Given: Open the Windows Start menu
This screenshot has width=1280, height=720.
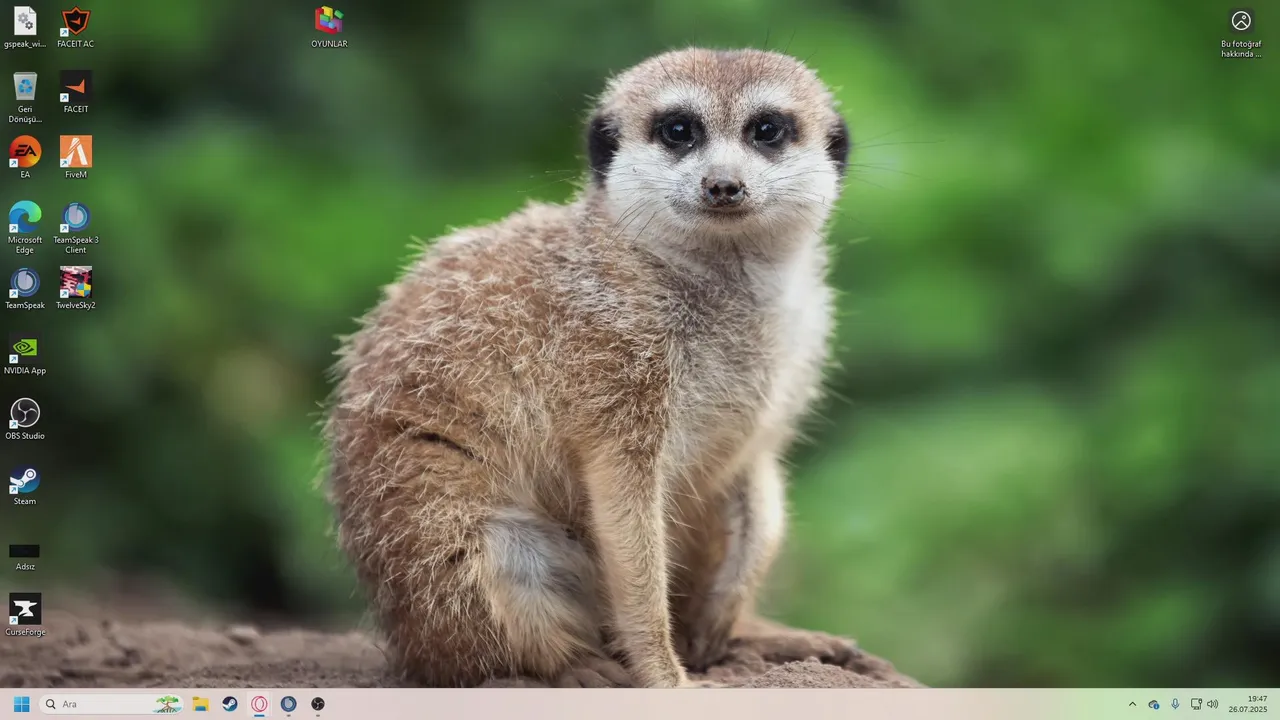Looking at the screenshot, I should tap(21, 704).
